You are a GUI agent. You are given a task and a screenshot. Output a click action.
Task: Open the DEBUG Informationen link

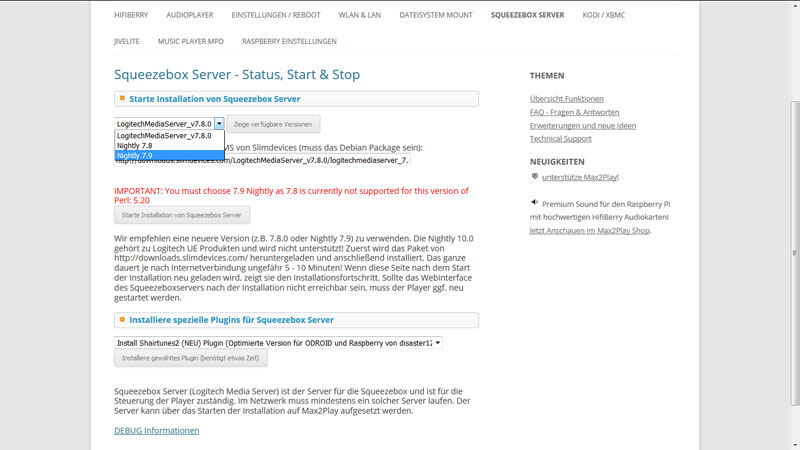[157, 431]
